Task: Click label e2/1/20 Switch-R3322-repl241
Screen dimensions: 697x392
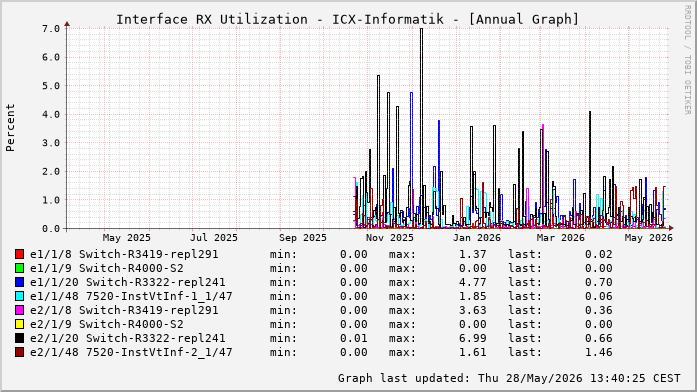Action: (128, 338)
